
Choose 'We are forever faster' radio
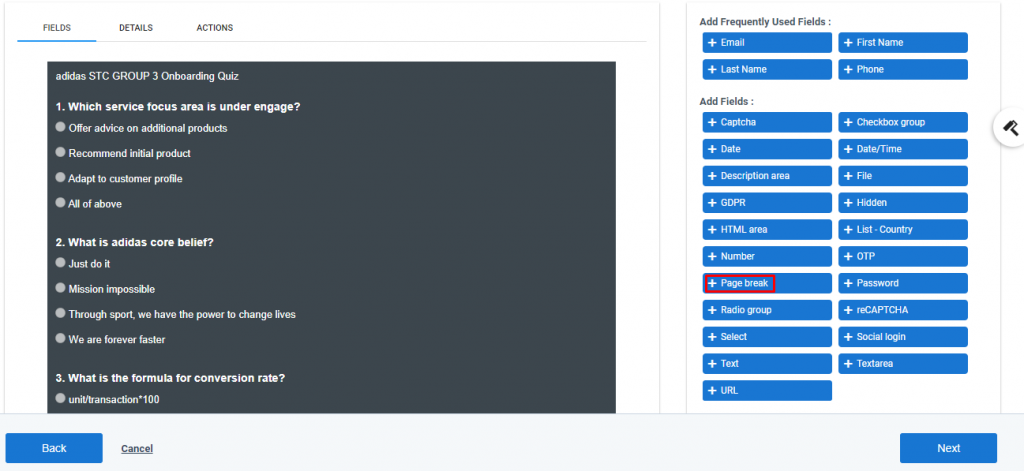(61, 338)
